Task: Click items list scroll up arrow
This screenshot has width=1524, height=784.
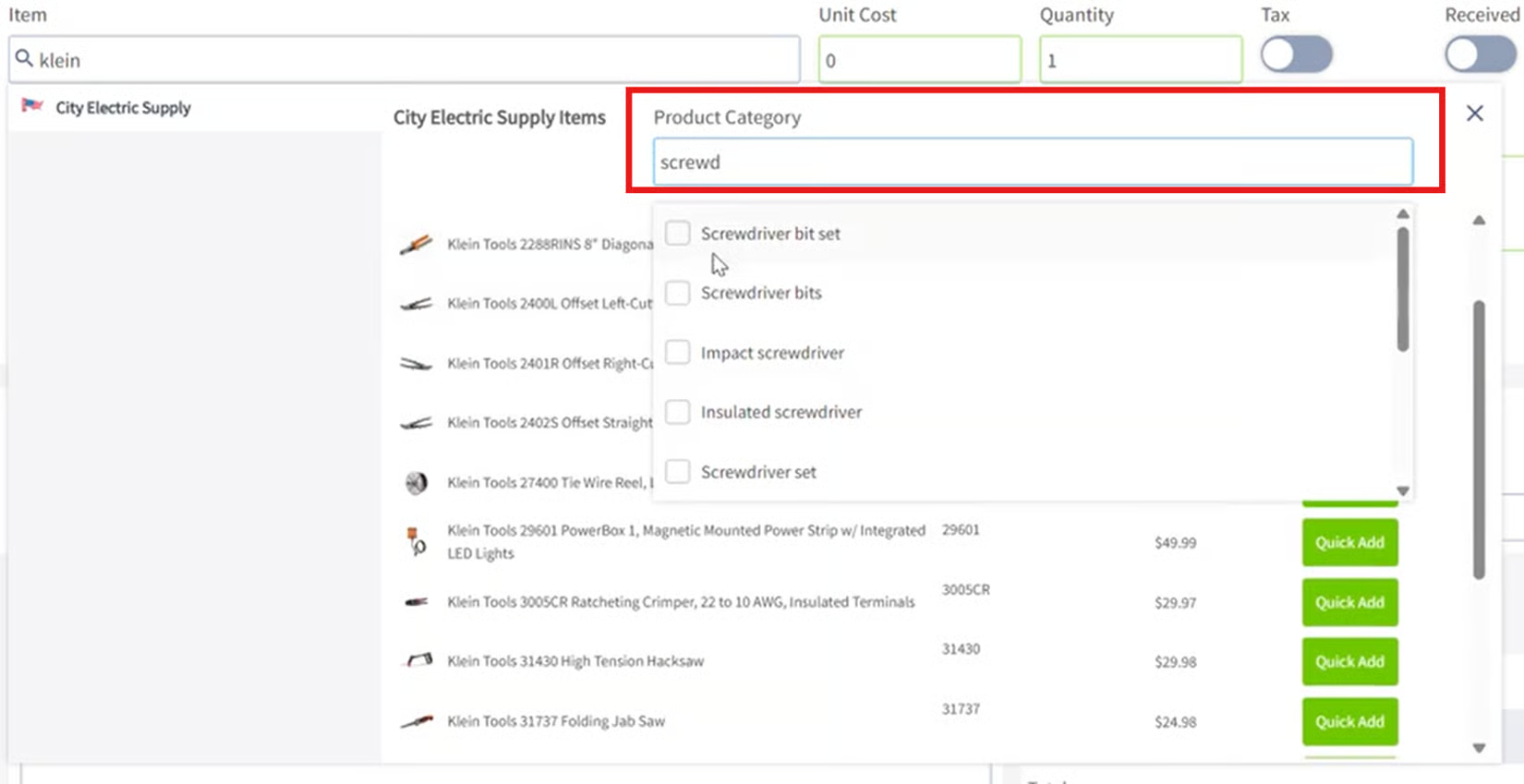Action: (x=1479, y=220)
